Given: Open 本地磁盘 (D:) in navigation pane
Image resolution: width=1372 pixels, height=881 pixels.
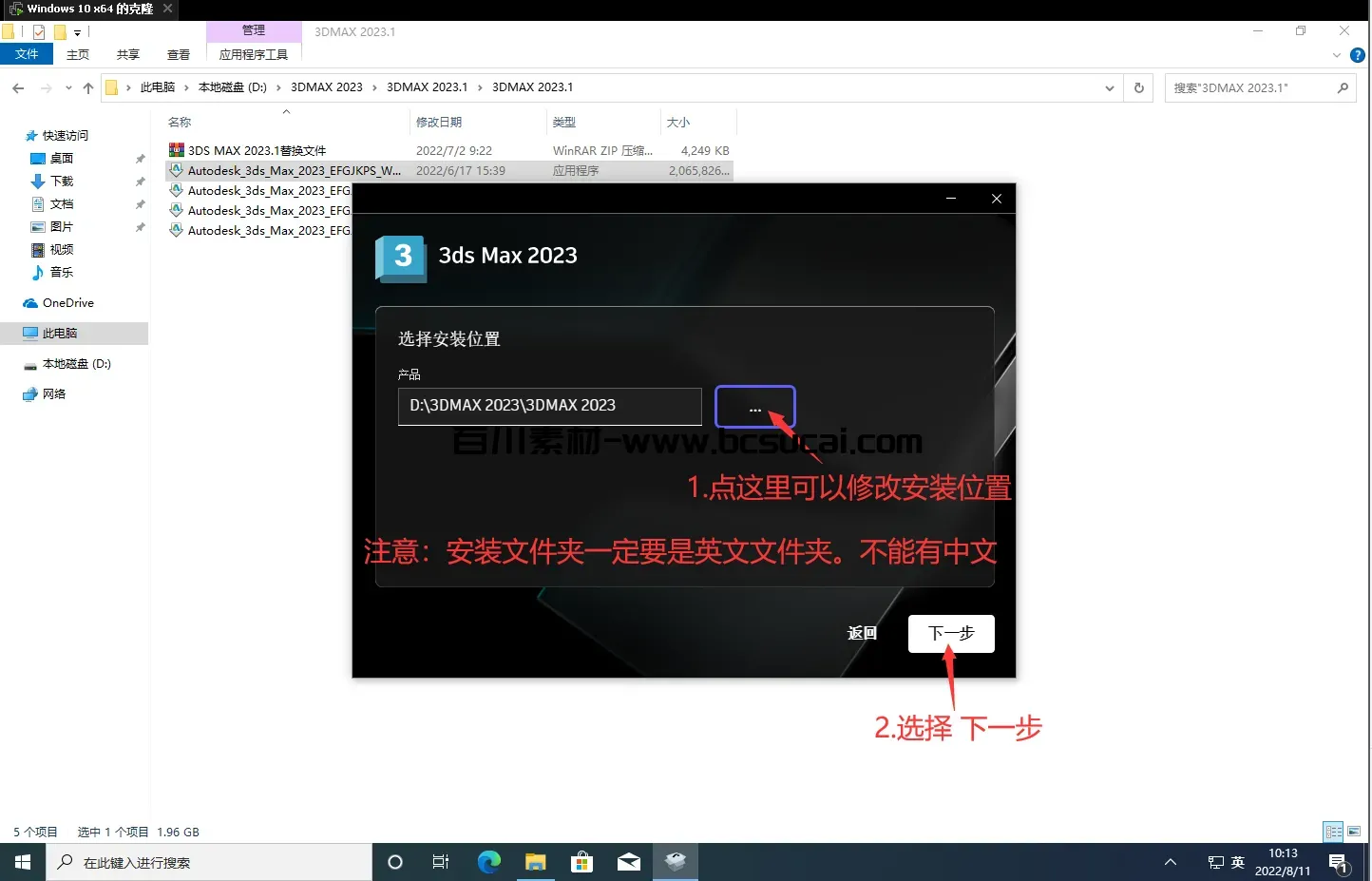Looking at the screenshot, I should (76, 364).
